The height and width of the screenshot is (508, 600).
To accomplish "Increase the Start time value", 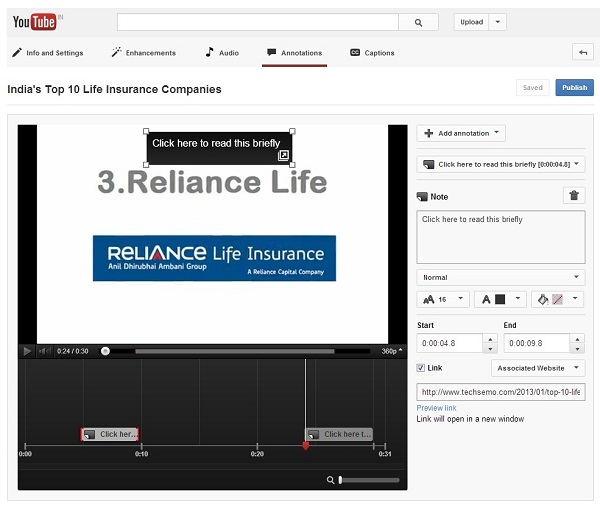I will 490,339.
